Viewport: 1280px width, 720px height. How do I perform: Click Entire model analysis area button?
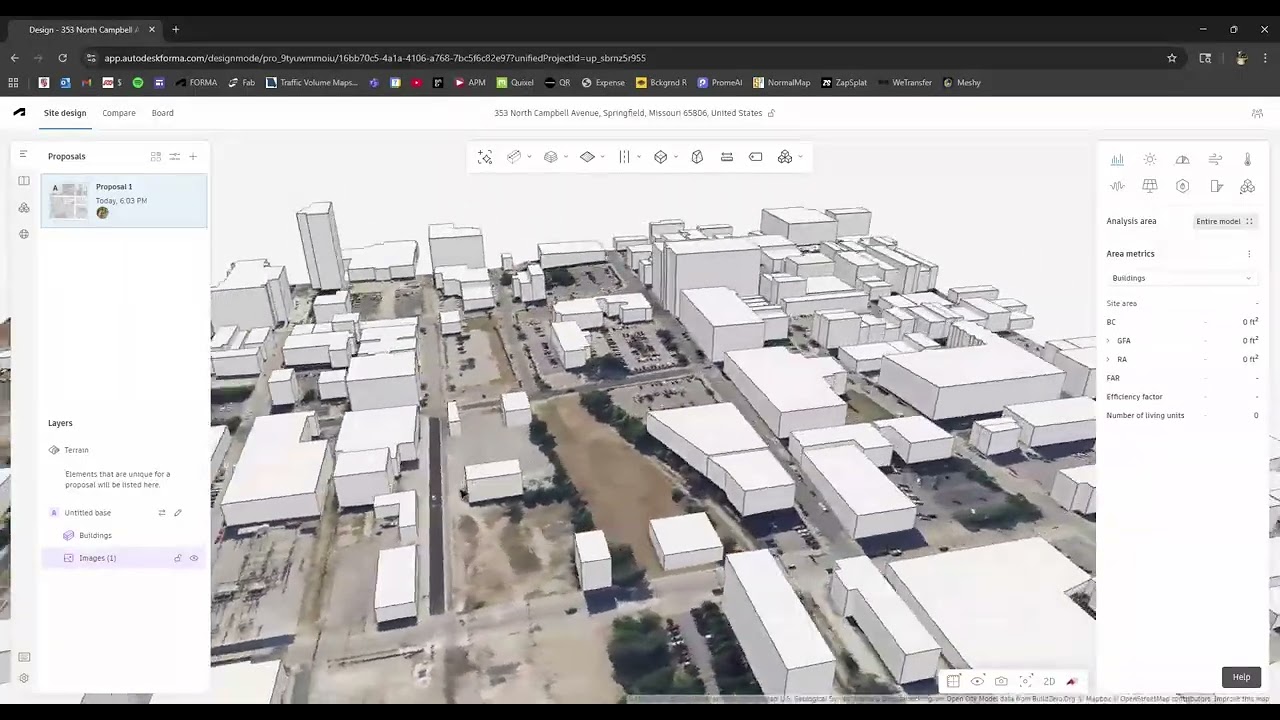click(x=1225, y=221)
